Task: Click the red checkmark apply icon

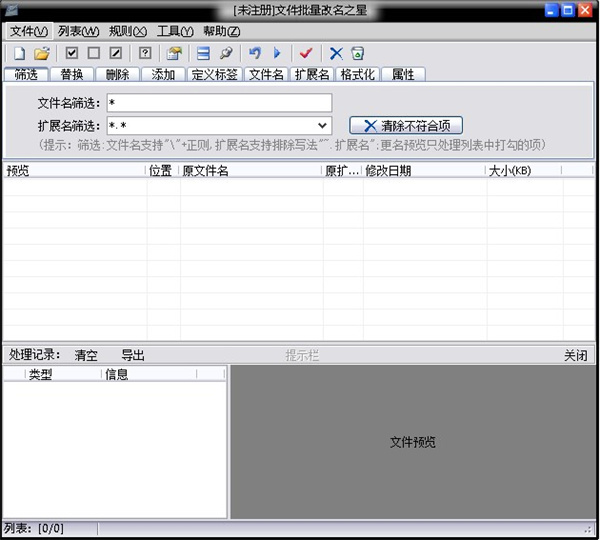Action: tap(306, 53)
